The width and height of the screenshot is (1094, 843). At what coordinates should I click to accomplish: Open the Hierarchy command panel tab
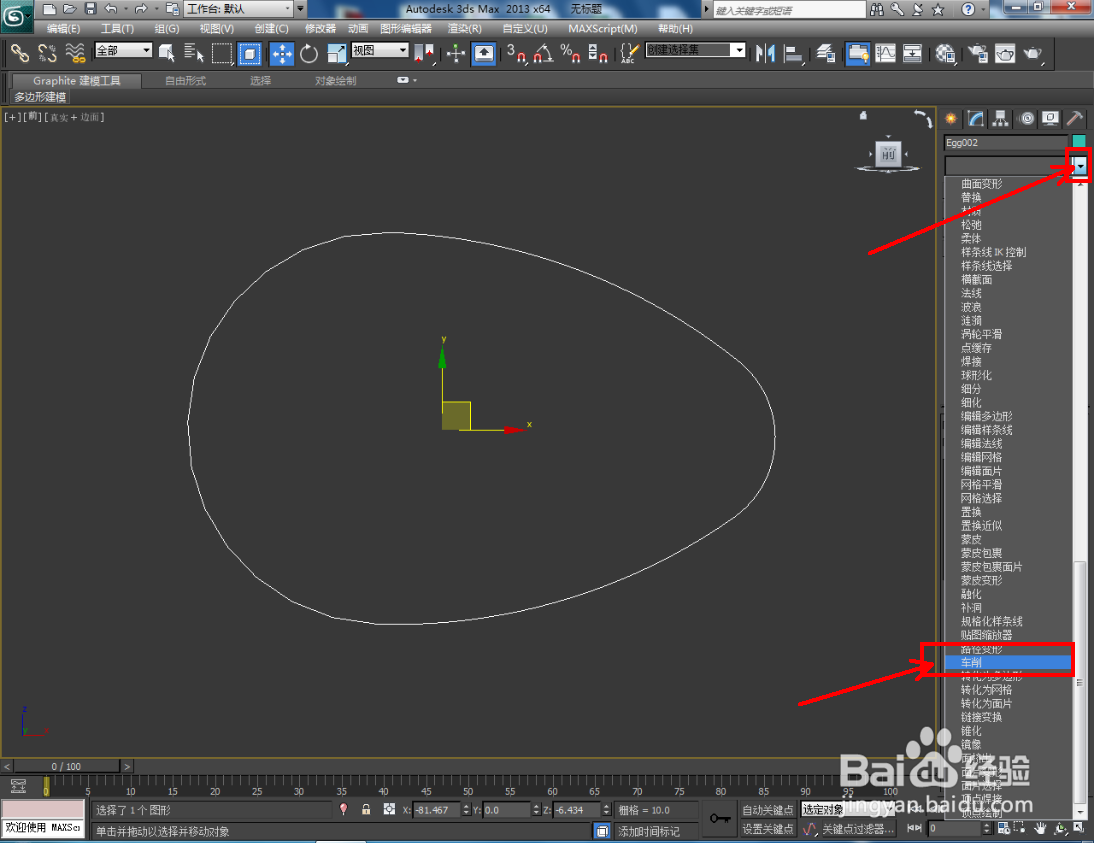[1001, 119]
